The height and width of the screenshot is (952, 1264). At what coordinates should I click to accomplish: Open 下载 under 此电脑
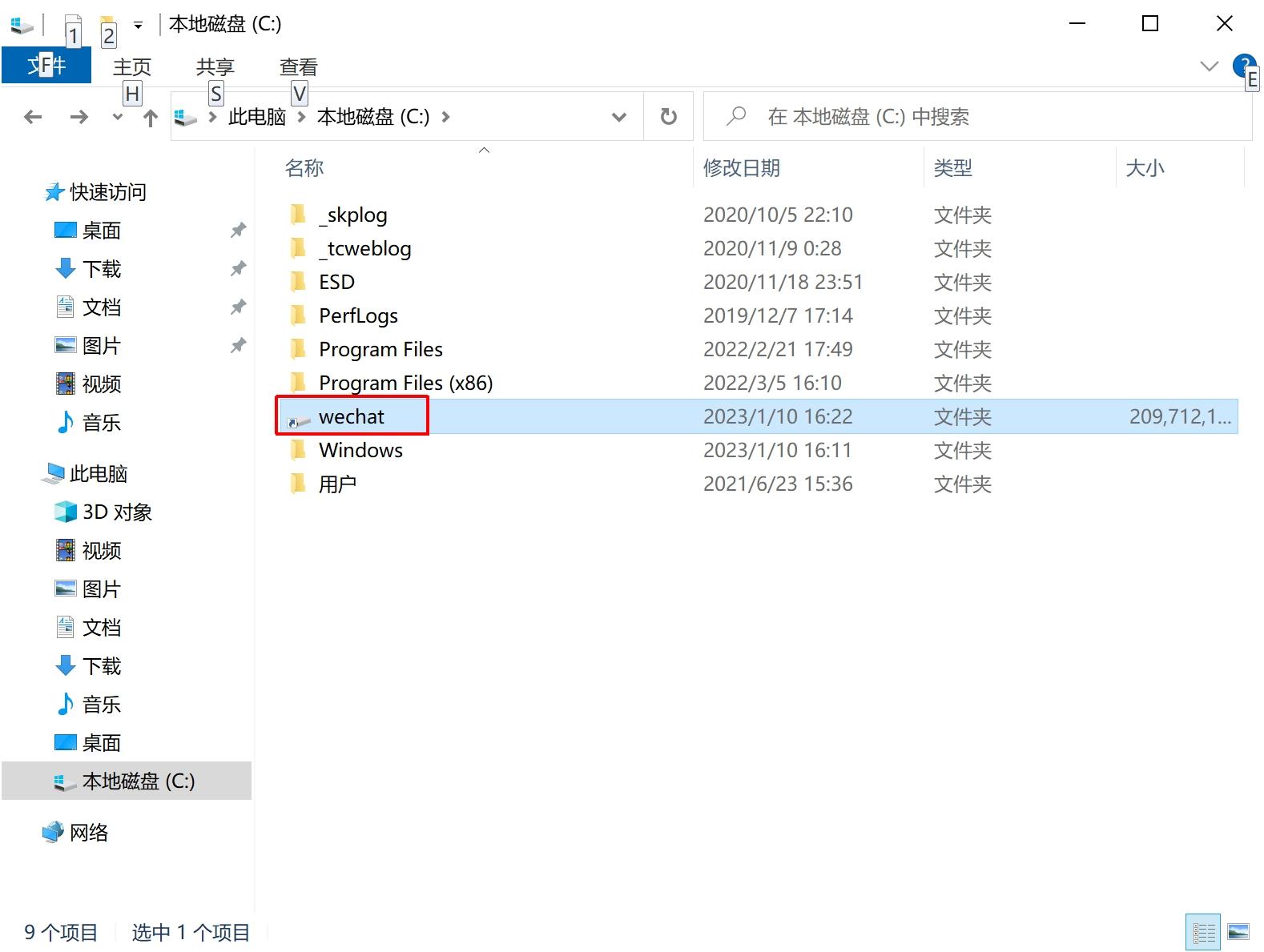pyautogui.click(x=101, y=666)
